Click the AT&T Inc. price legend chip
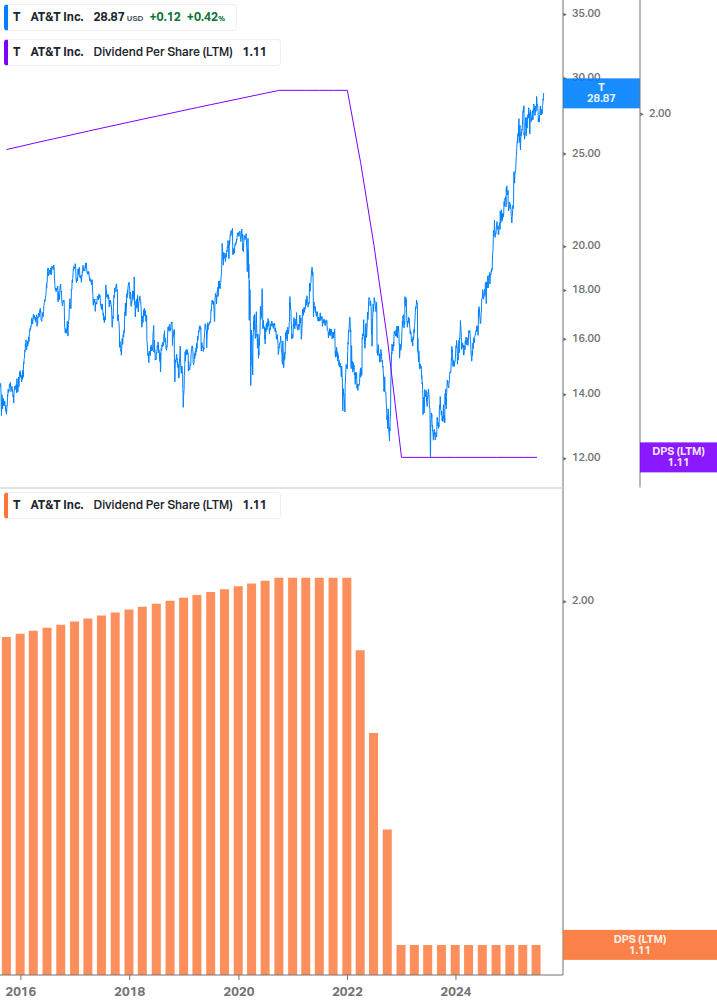 (120, 17)
